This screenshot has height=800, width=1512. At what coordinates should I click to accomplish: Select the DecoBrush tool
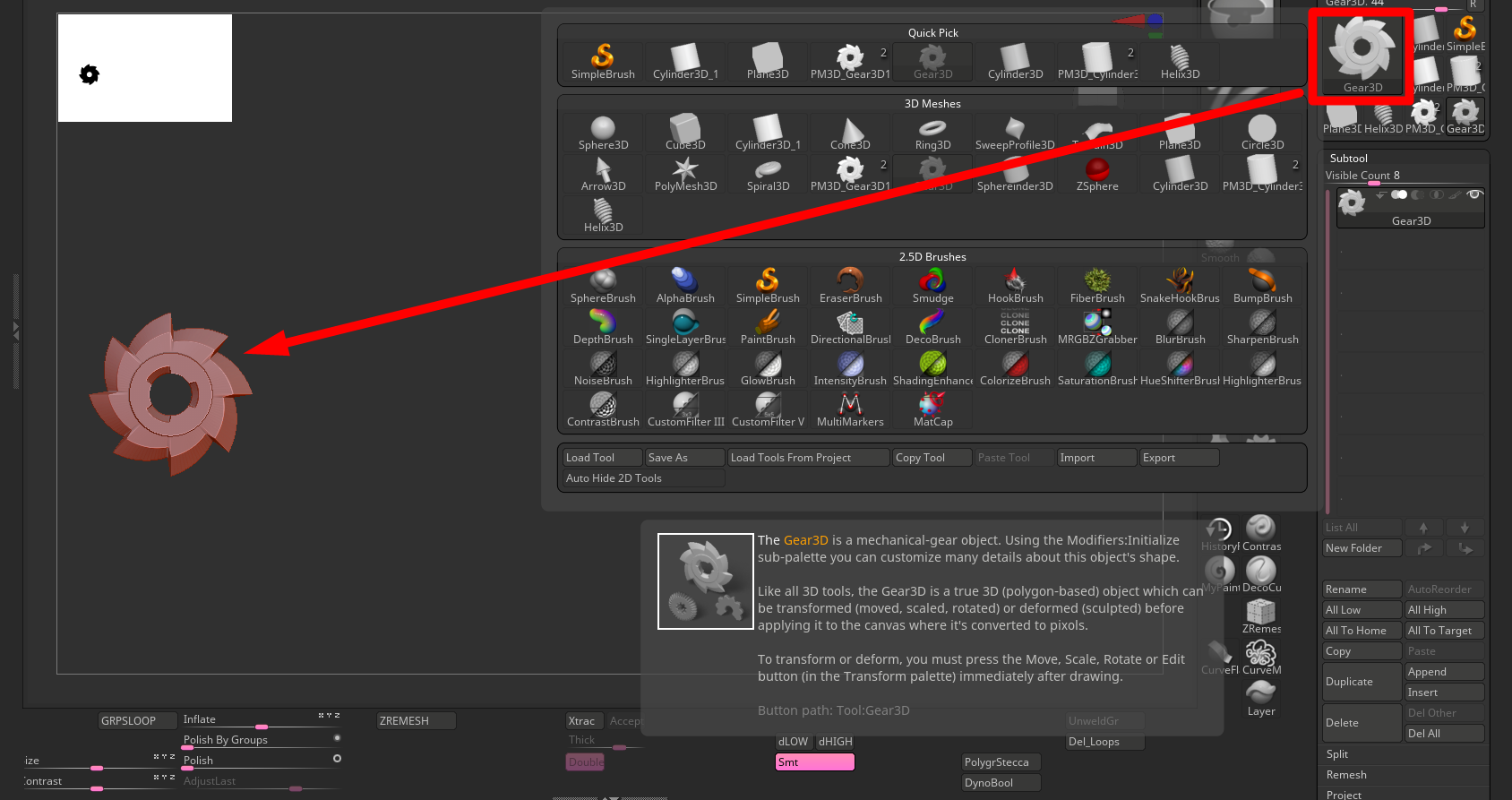click(932, 327)
